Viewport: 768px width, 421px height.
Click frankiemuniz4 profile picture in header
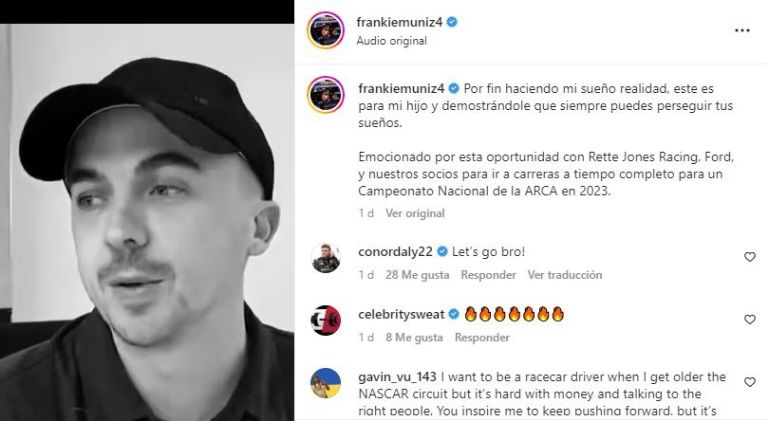[326, 30]
